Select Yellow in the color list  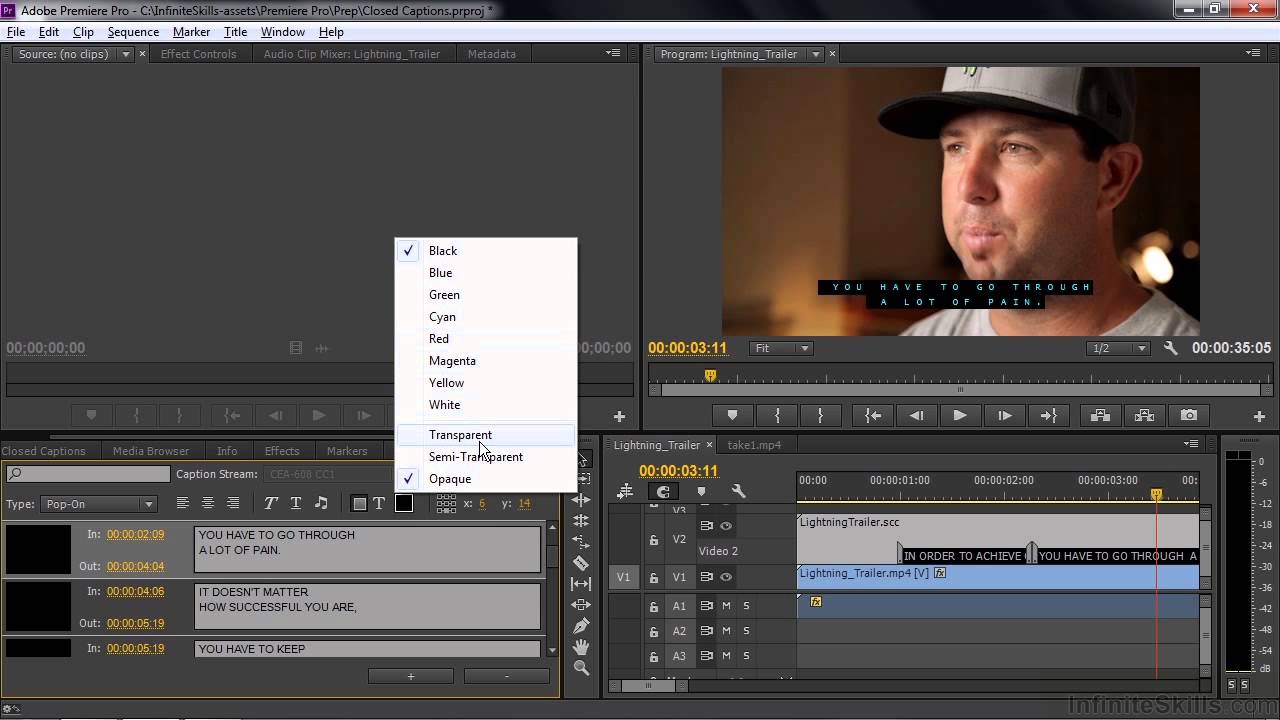(x=486, y=383)
